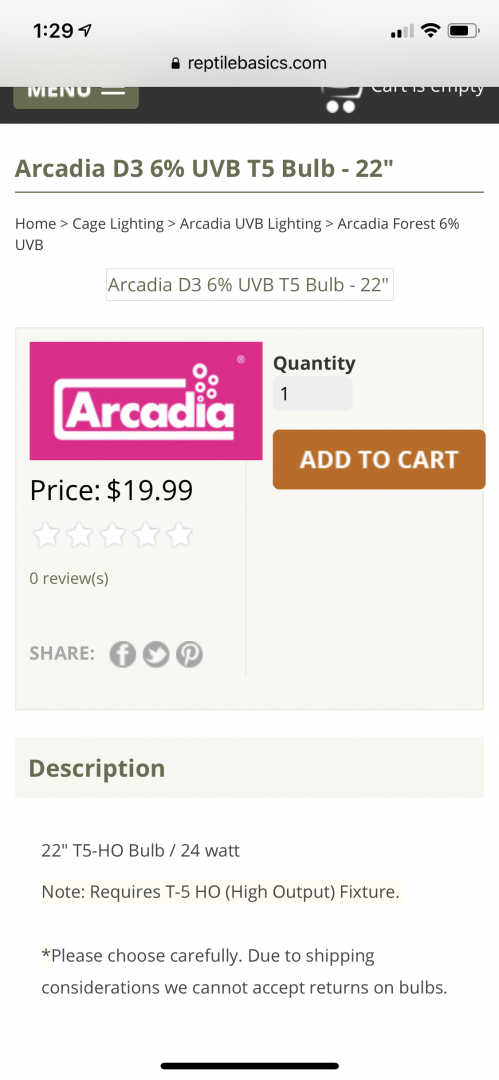Share product on Facebook icon
The height and width of the screenshot is (1080, 499).
click(x=123, y=654)
